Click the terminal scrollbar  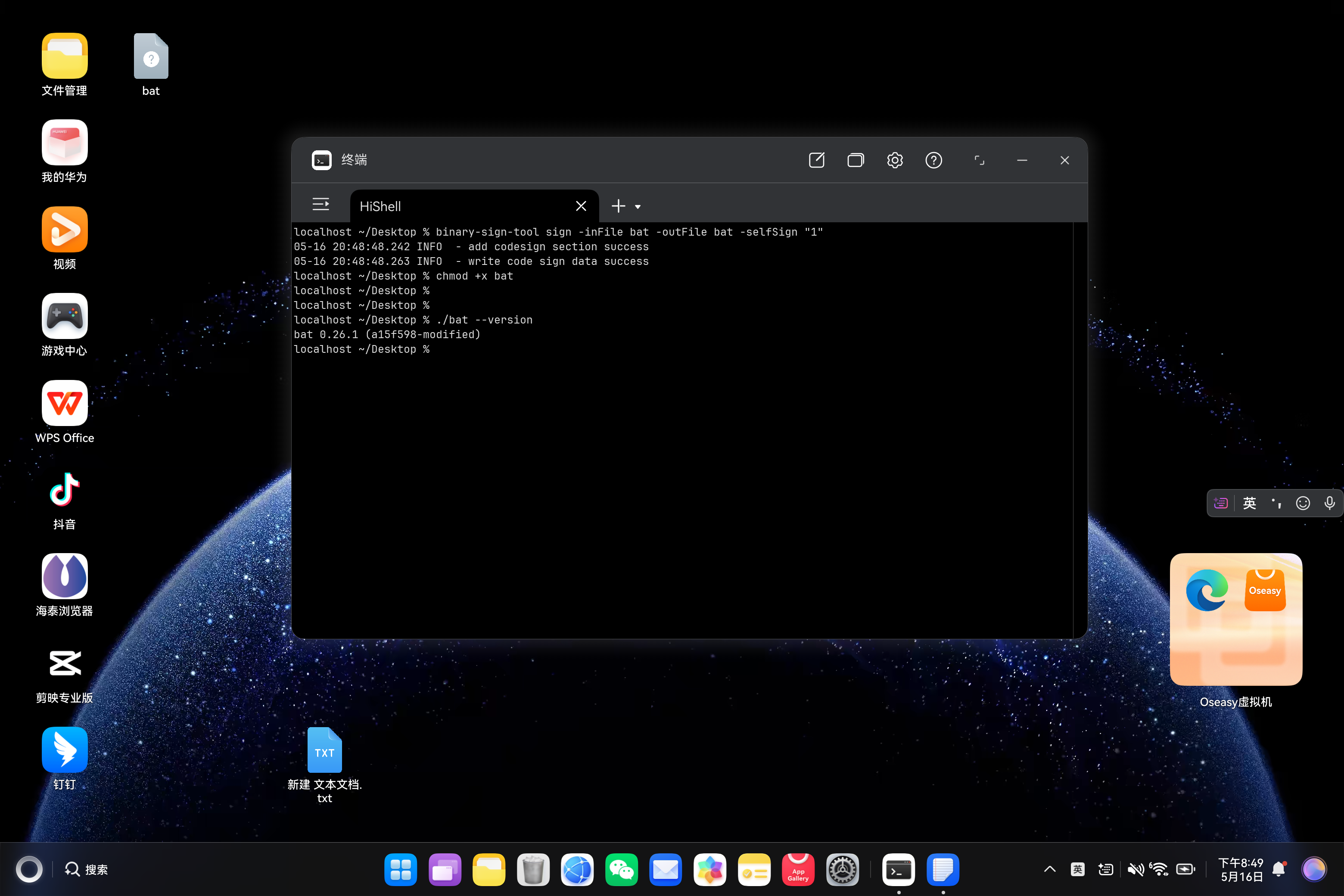pyautogui.click(x=1080, y=430)
